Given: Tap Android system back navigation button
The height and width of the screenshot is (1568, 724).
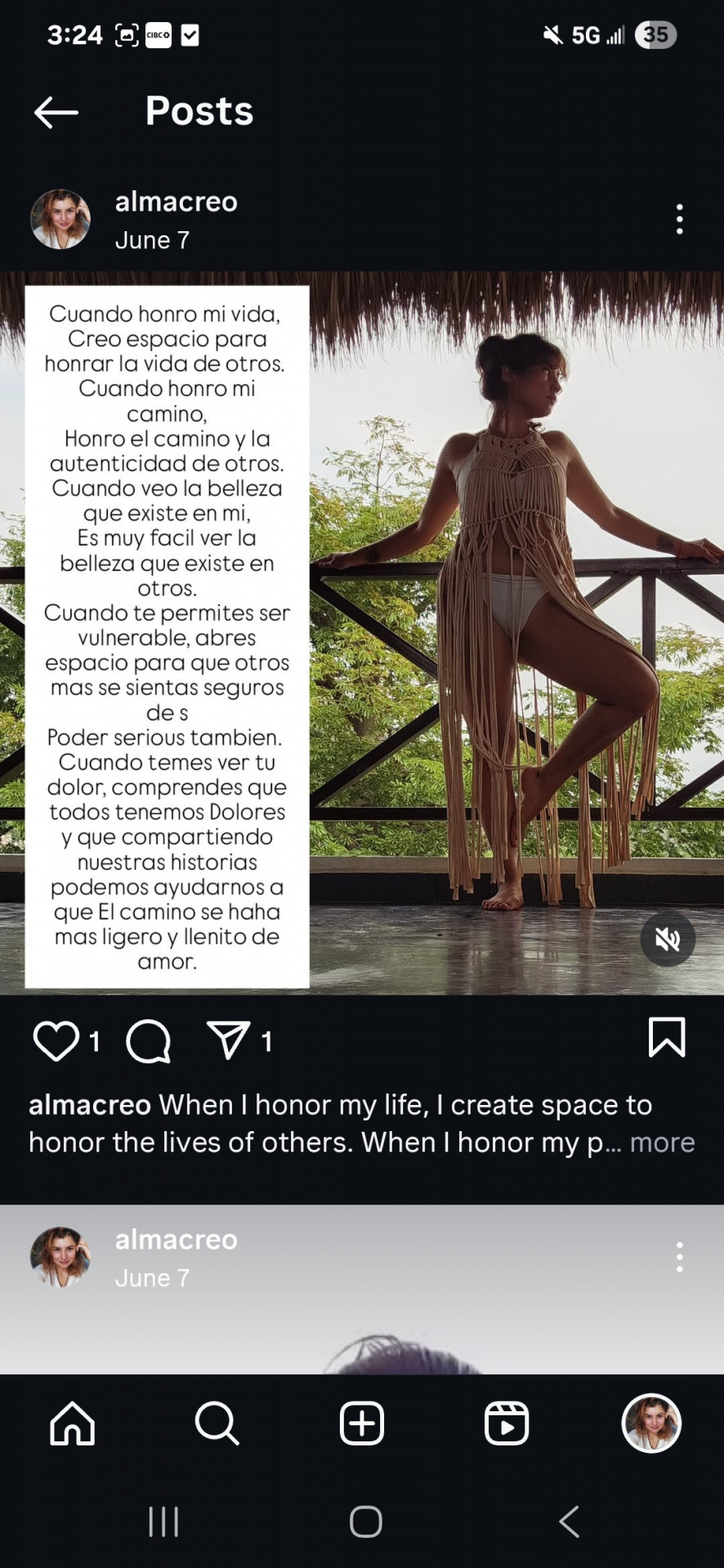Looking at the screenshot, I should point(569,1521).
